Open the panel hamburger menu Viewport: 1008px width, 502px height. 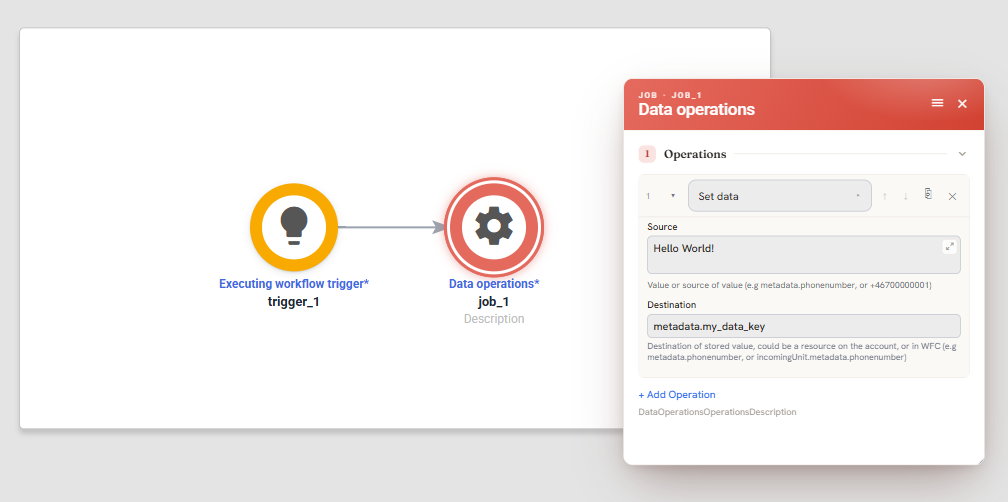point(937,103)
